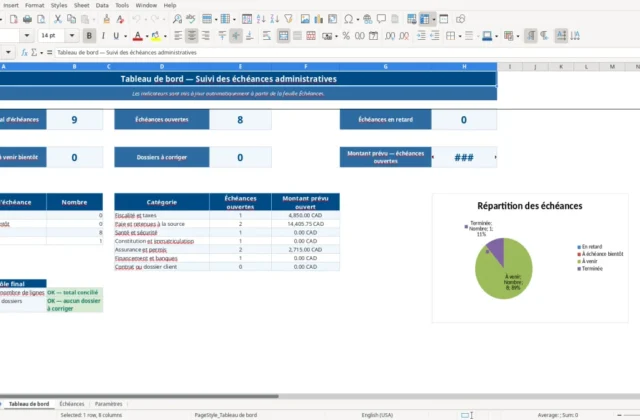Open the Special Character omega dropdown arrow
This screenshot has width=640, height=420.
[x=358, y=19]
